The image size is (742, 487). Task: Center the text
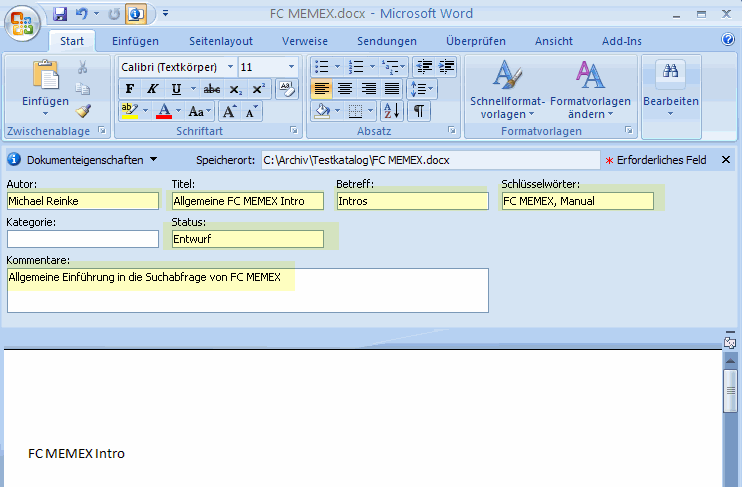point(345,89)
